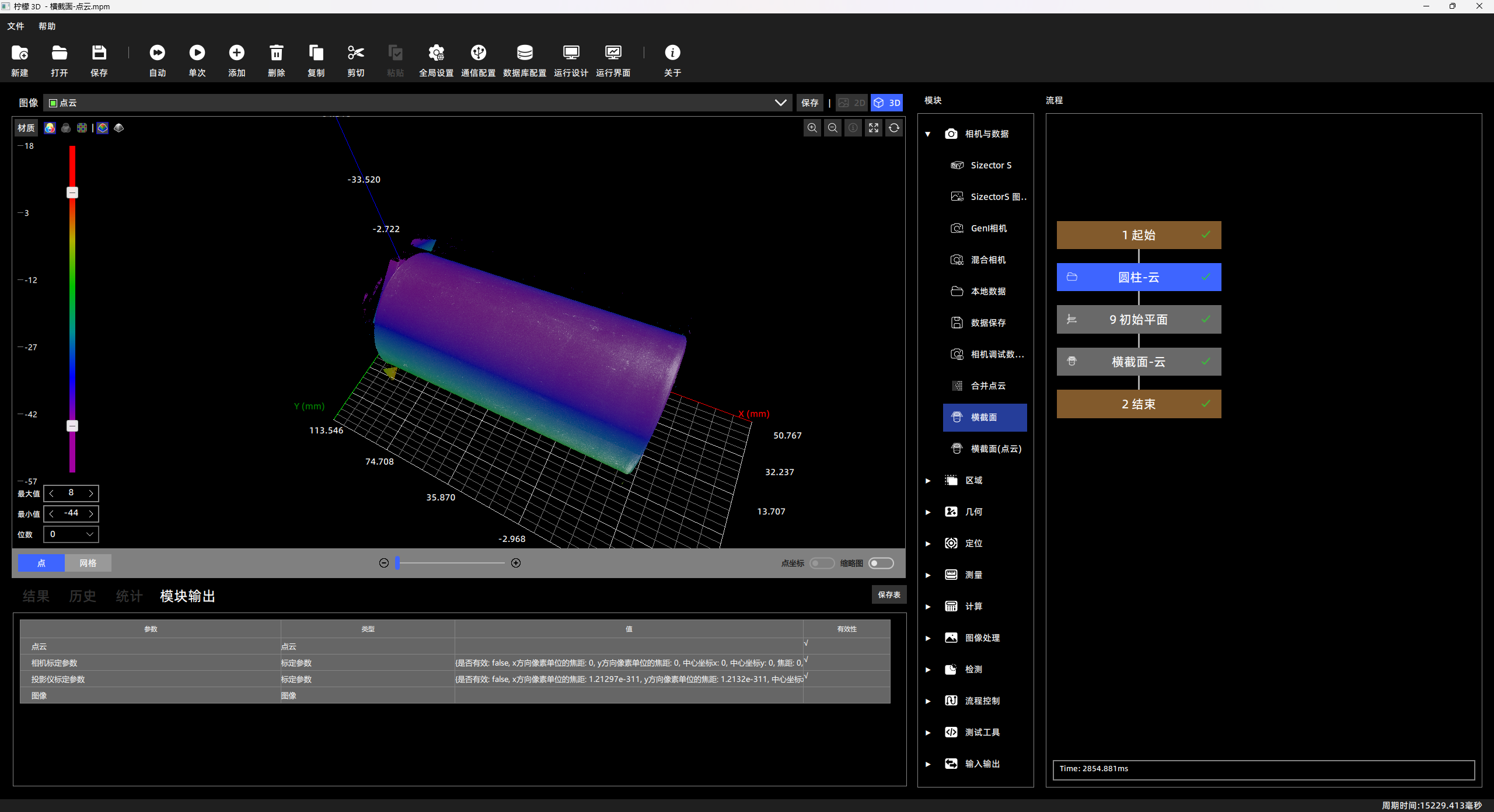Select the Sizector S camera module
This screenshot has width=1494, height=812.
point(985,165)
